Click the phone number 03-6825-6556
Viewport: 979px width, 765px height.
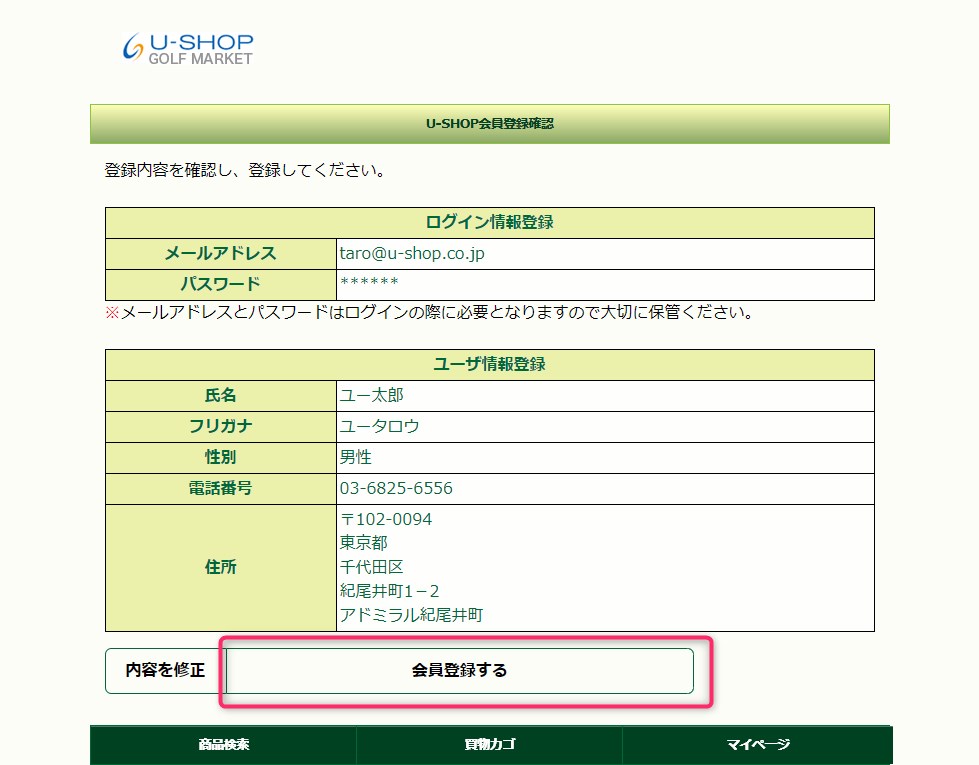[396, 488]
